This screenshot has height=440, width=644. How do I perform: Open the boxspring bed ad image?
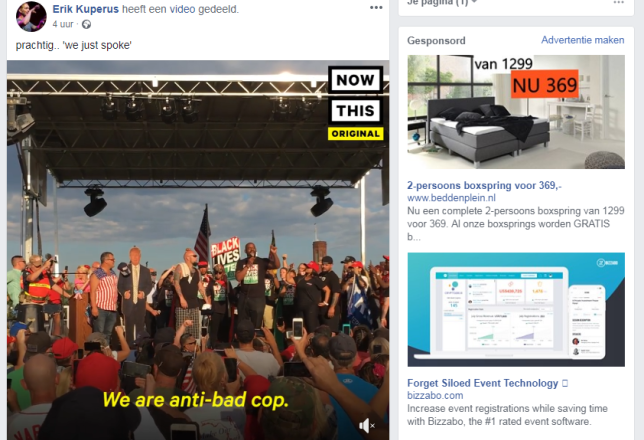[x=516, y=112]
